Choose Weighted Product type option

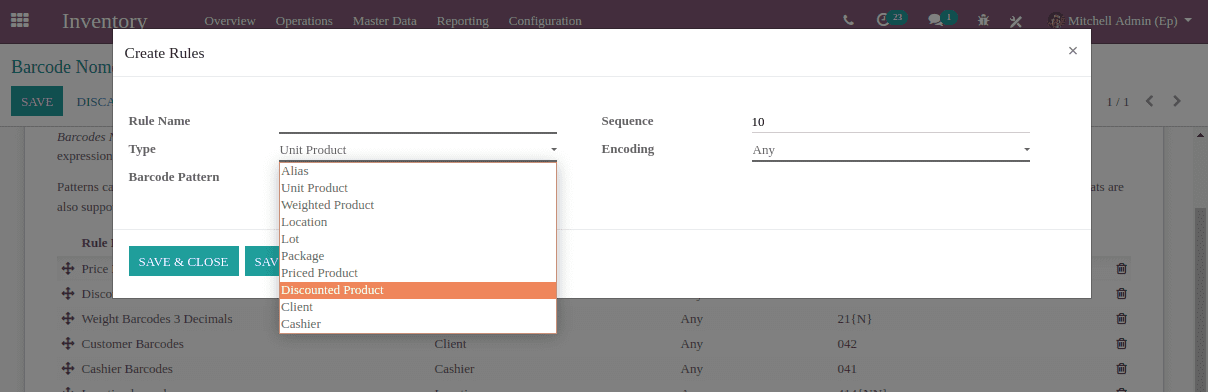(418, 205)
